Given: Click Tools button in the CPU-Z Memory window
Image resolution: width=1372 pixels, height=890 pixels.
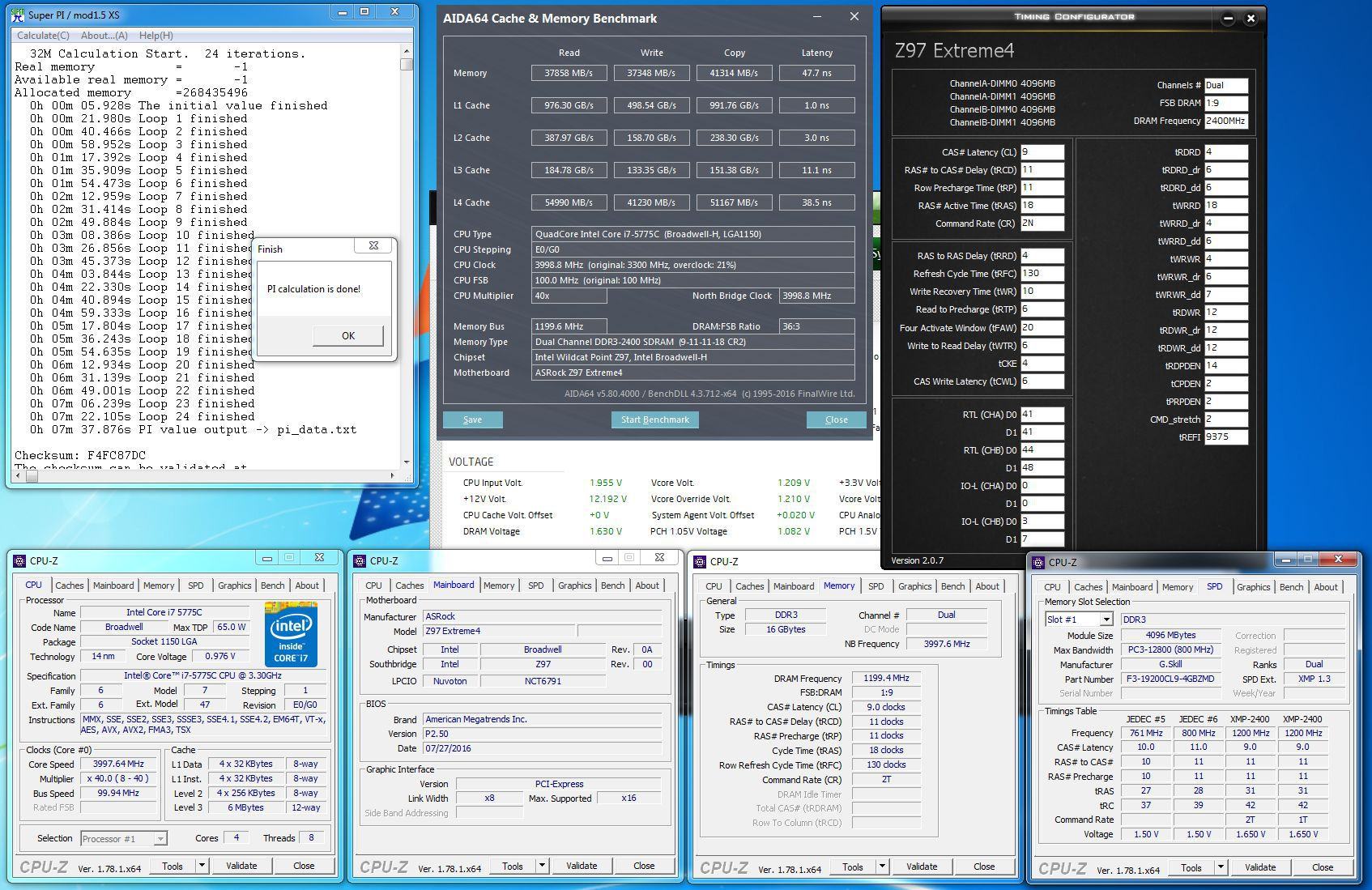Looking at the screenshot, I should (x=853, y=867).
